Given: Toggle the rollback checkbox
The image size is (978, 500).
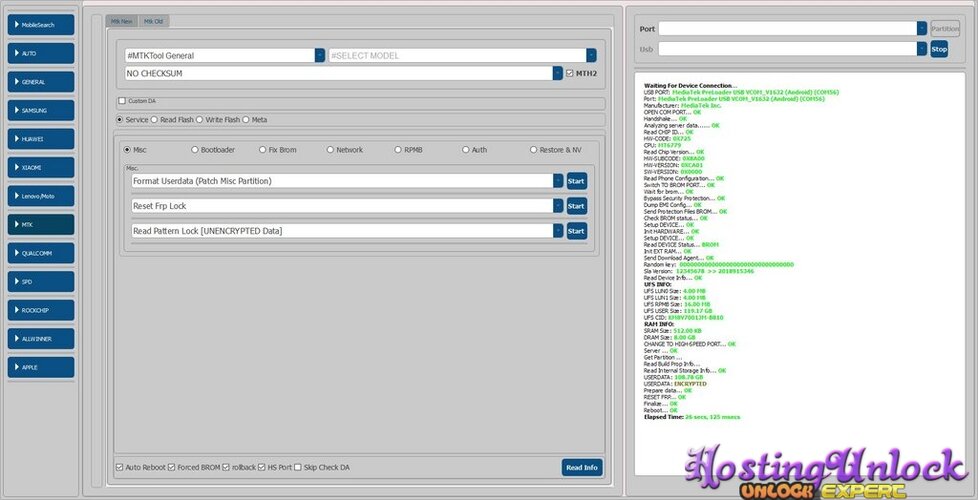Looking at the screenshot, I should (226, 467).
